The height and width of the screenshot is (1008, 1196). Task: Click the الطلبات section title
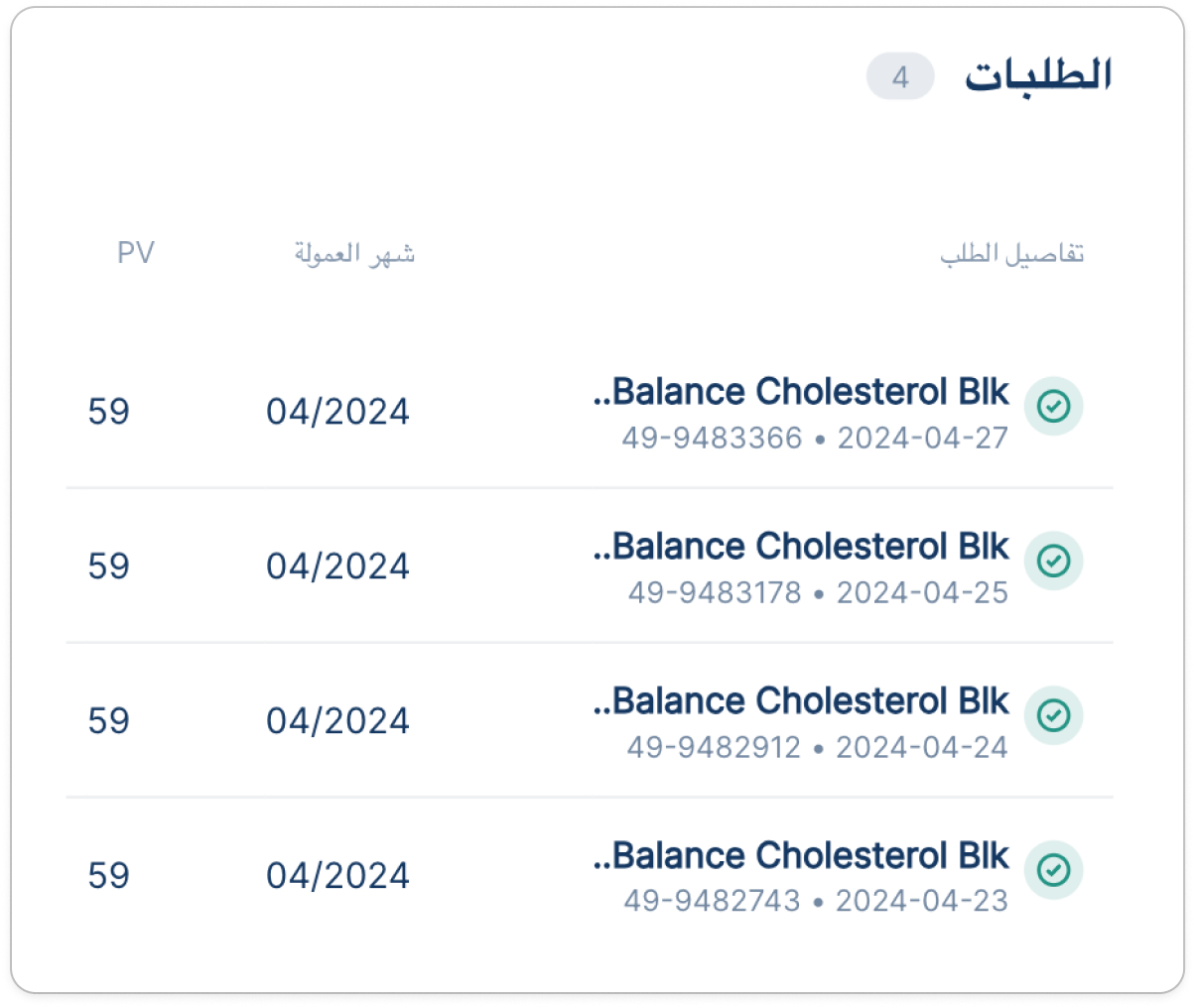1038,75
